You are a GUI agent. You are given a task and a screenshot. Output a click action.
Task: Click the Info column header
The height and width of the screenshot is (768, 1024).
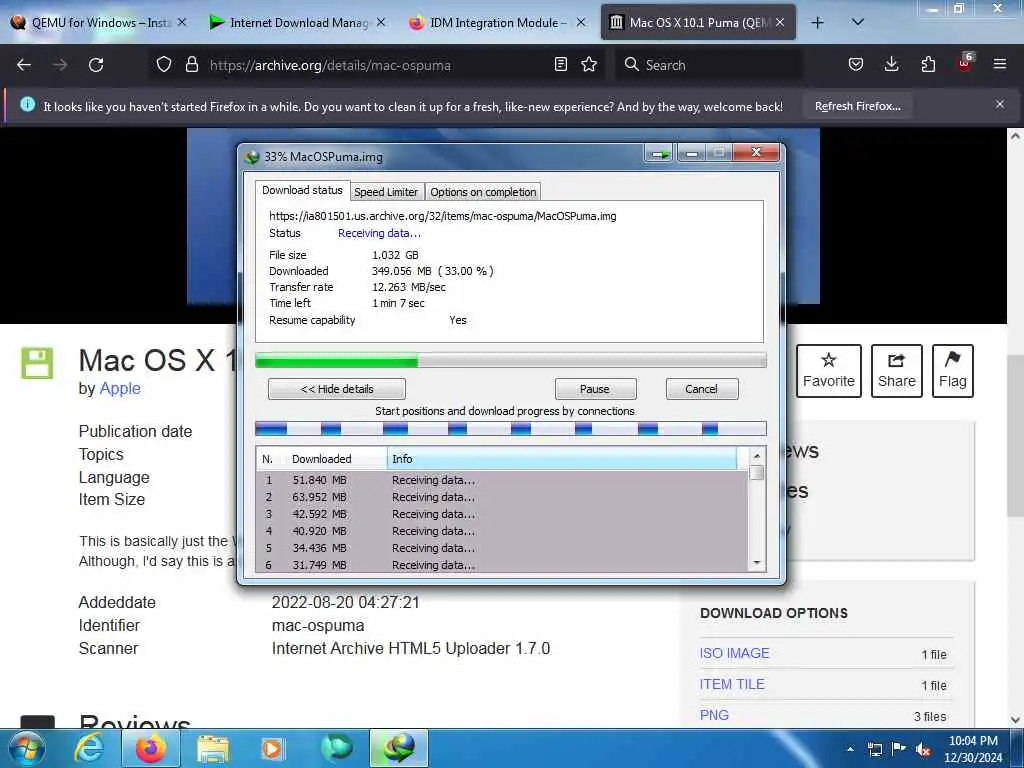pyautogui.click(x=562, y=458)
